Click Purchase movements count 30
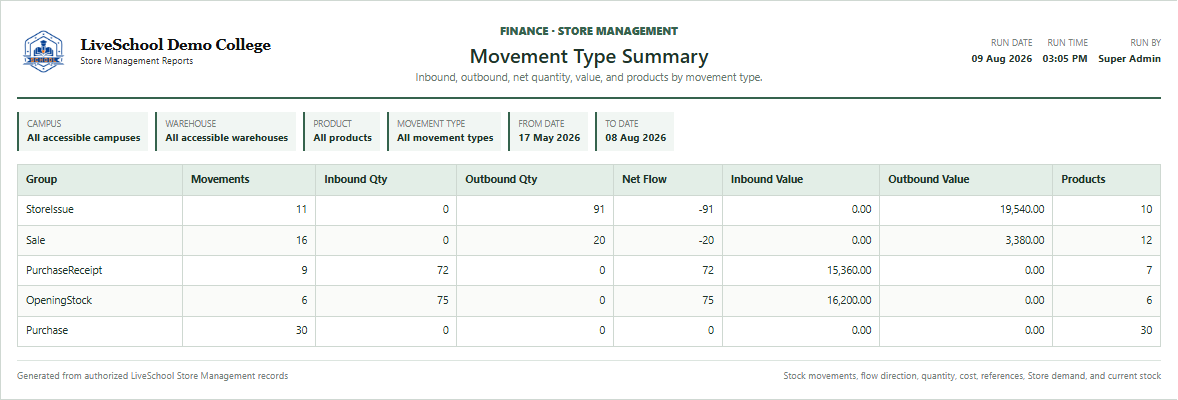The width and height of the screenshot is (1178, 400). coord(301,330)
